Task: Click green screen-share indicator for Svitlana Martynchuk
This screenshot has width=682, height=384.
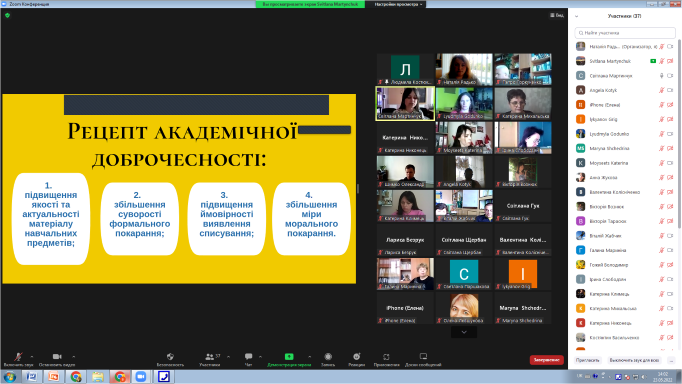Action: pos(653,61)
